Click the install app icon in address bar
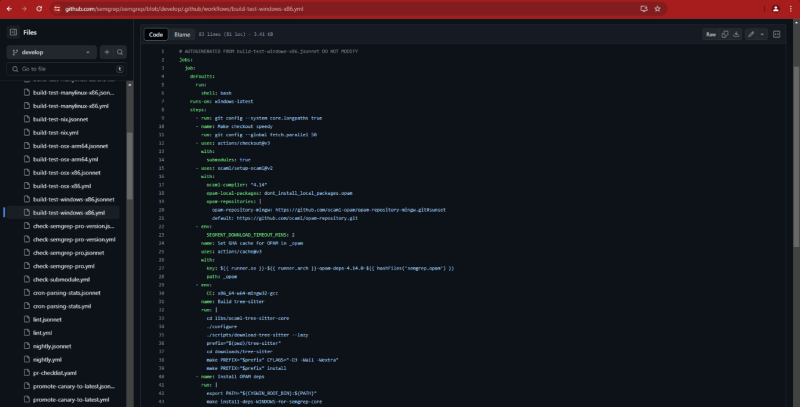 click(644, 9)
